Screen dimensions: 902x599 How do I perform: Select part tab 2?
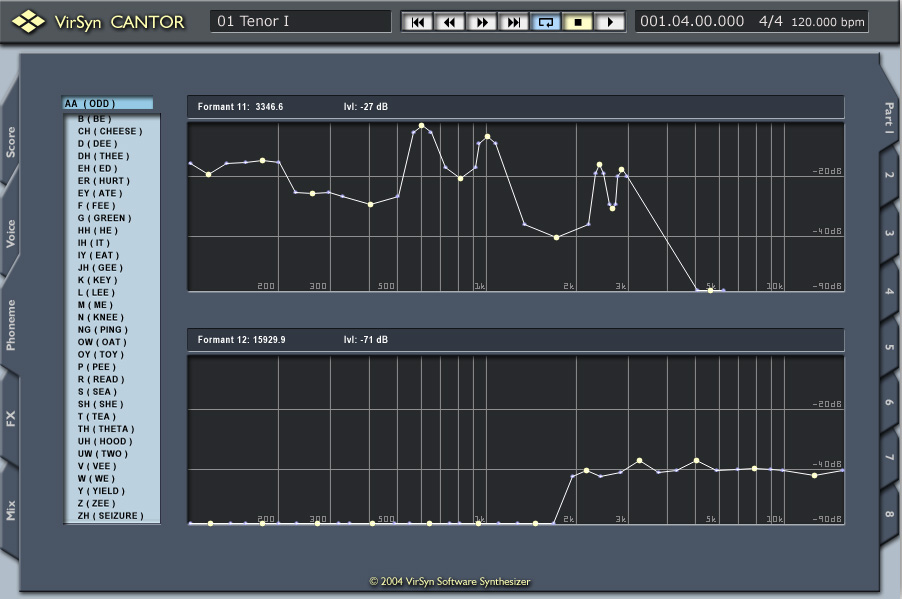[x=889, y=175]
